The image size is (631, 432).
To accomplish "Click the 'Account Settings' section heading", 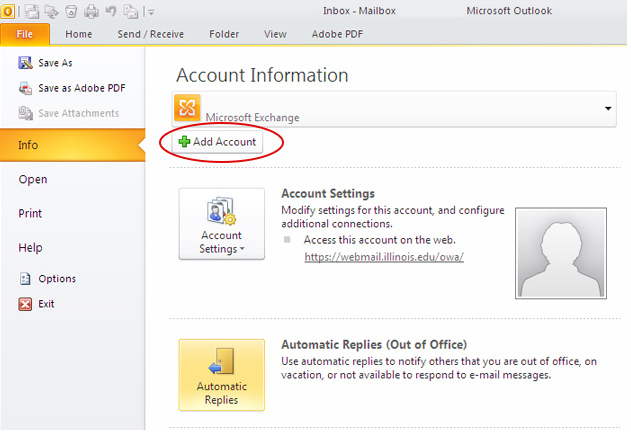I will click(x=328, y=194).
